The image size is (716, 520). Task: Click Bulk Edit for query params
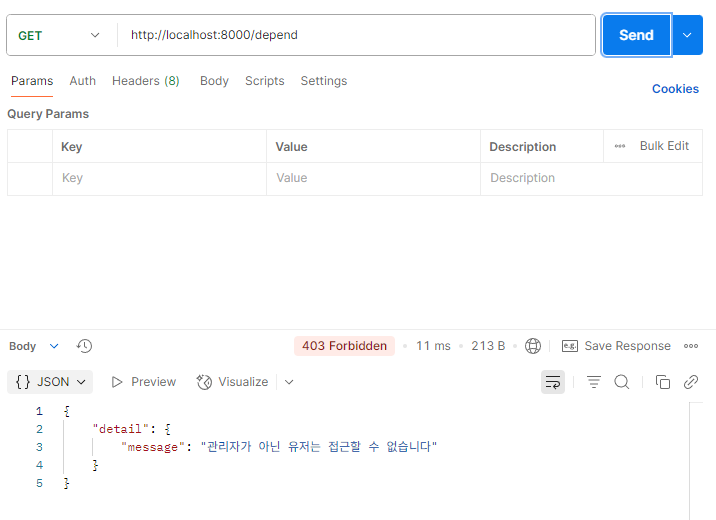coord(664,146)
